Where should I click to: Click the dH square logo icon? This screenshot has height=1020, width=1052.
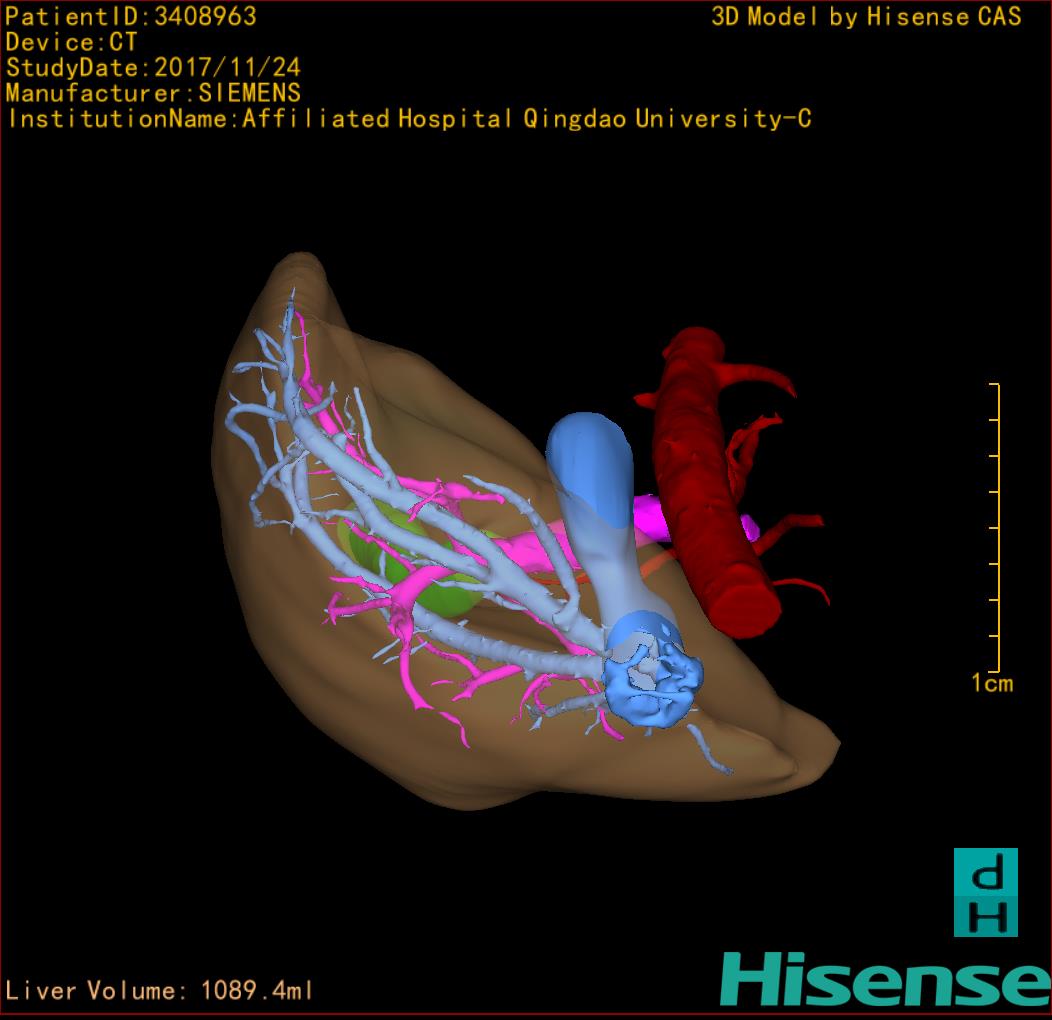[x=985, y=892]
